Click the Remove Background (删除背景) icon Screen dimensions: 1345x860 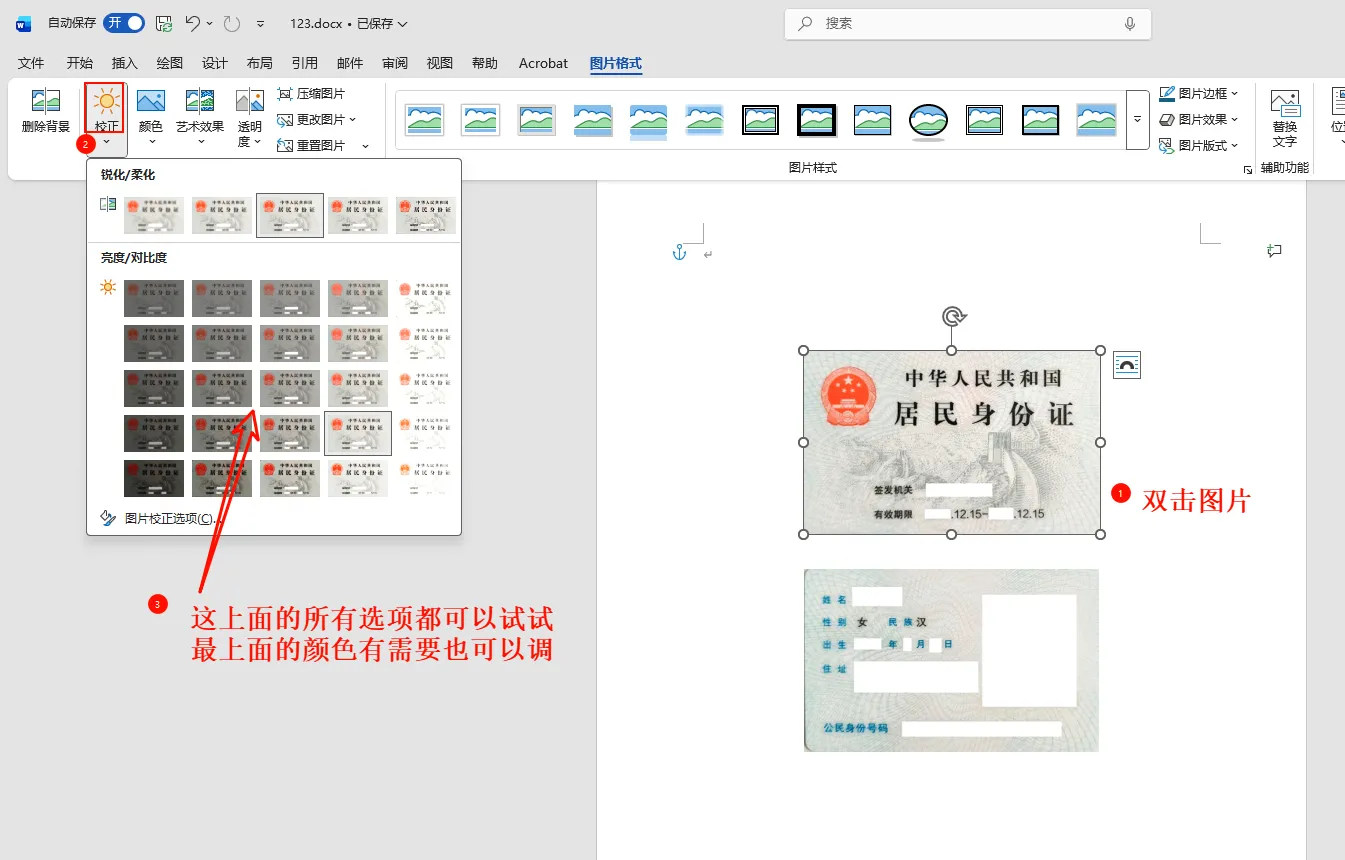click(46, 101)
